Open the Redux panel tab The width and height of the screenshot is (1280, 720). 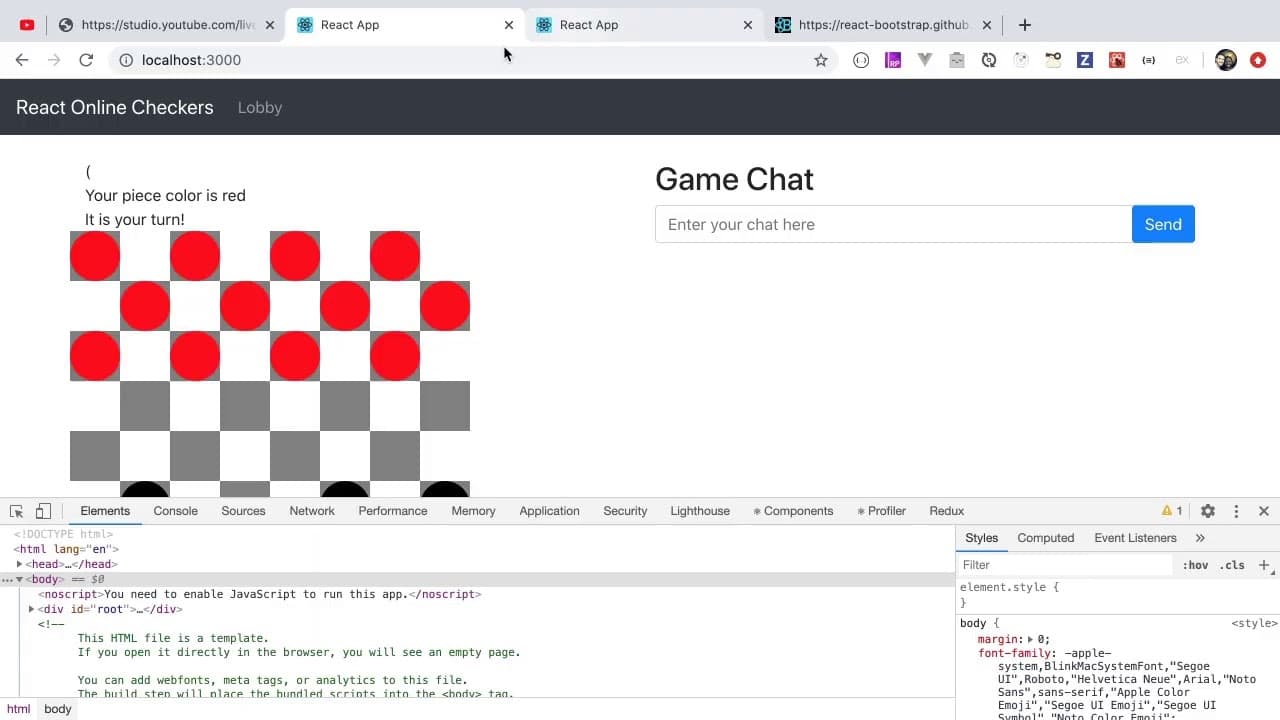tap(946, 511)
